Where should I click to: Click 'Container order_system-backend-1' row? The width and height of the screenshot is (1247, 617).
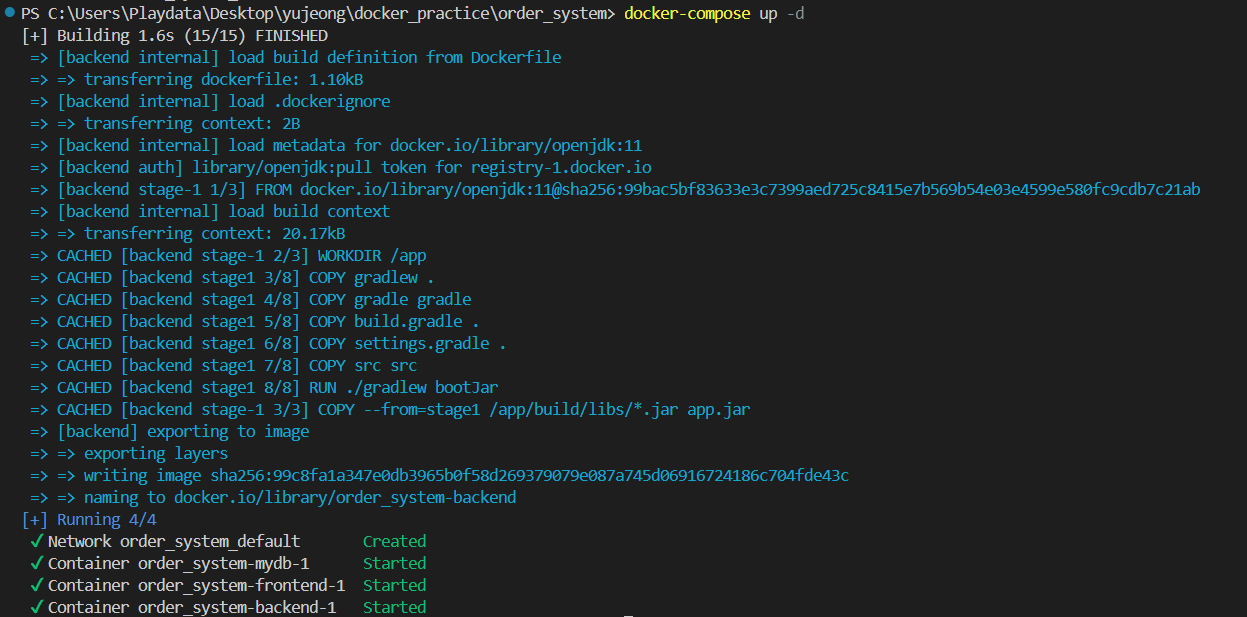[x=228, y=608]
